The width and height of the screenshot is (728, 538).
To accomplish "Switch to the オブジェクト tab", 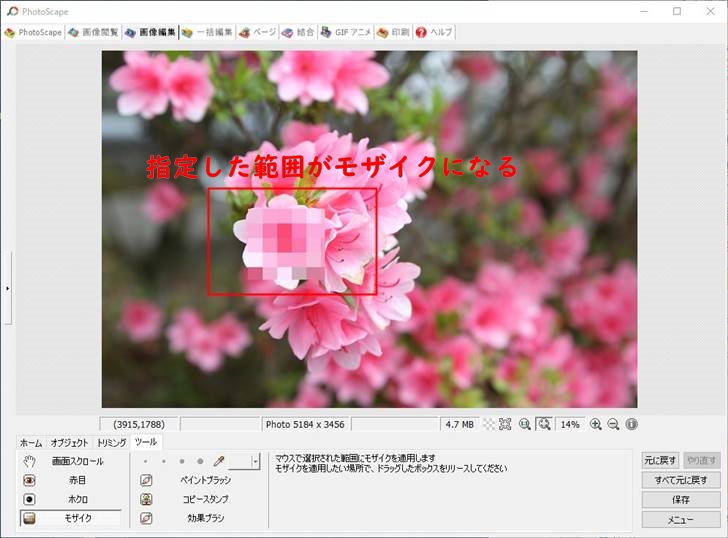I will coord(69,442).
